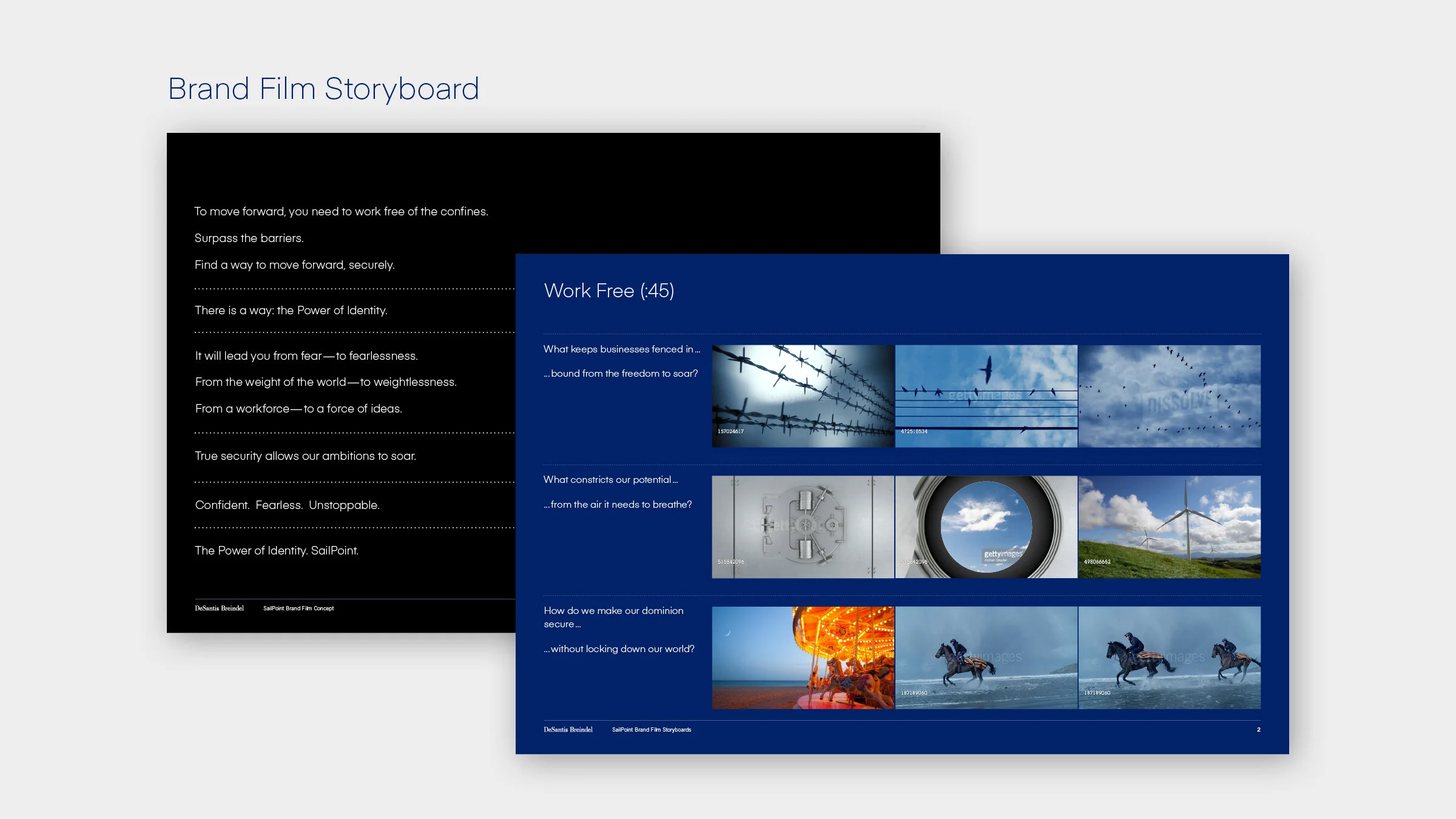
Task: Click 'Confident. Fearless. Unstoppable.' line
Action: [x=287, y=505]
